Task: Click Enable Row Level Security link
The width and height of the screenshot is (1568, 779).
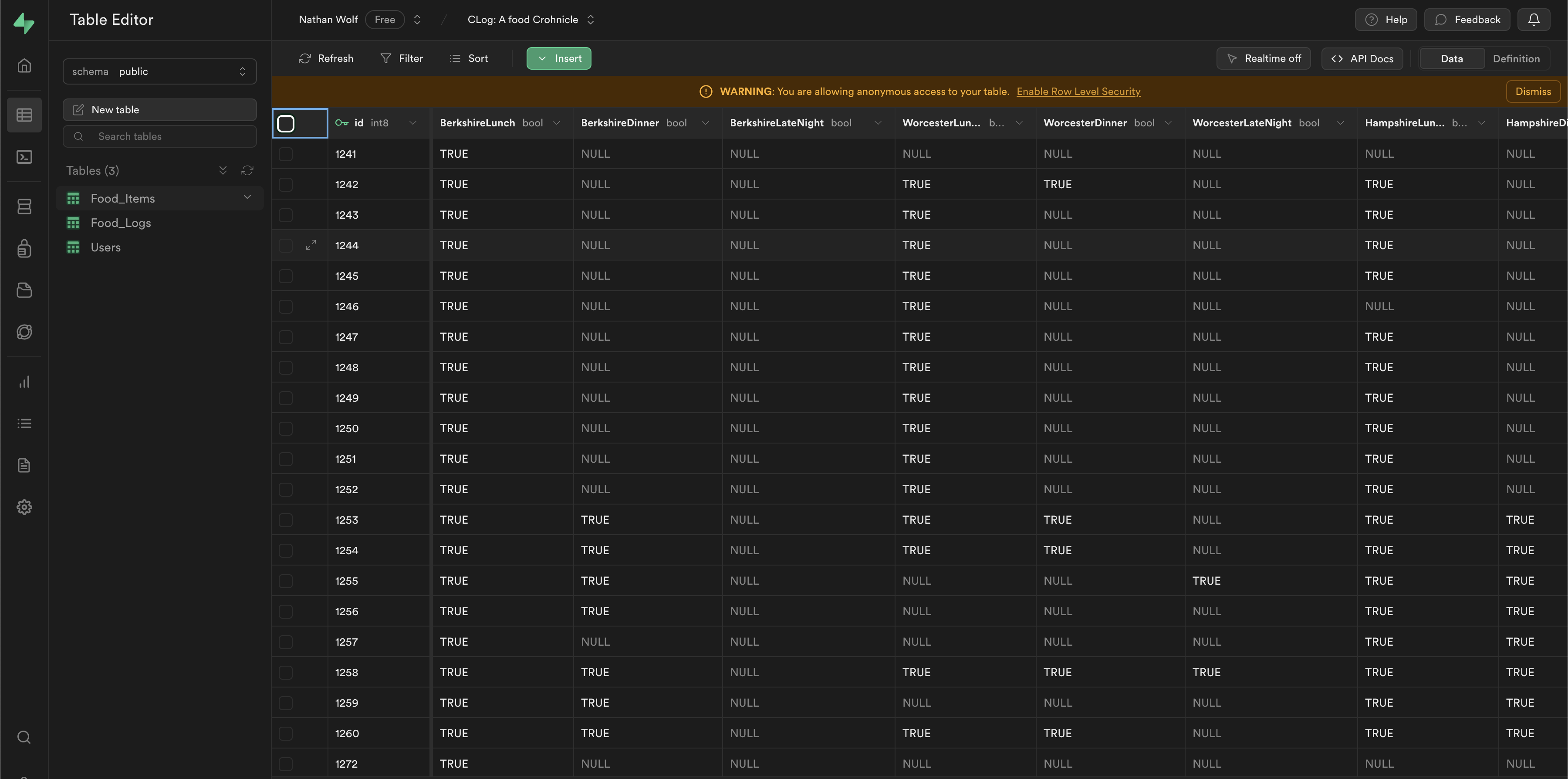Action: coord(1078,91)
